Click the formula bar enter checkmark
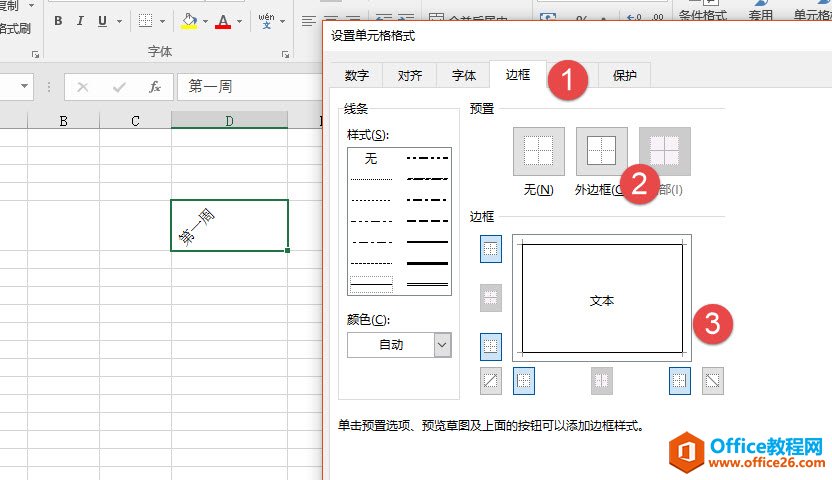 point(119,87)
